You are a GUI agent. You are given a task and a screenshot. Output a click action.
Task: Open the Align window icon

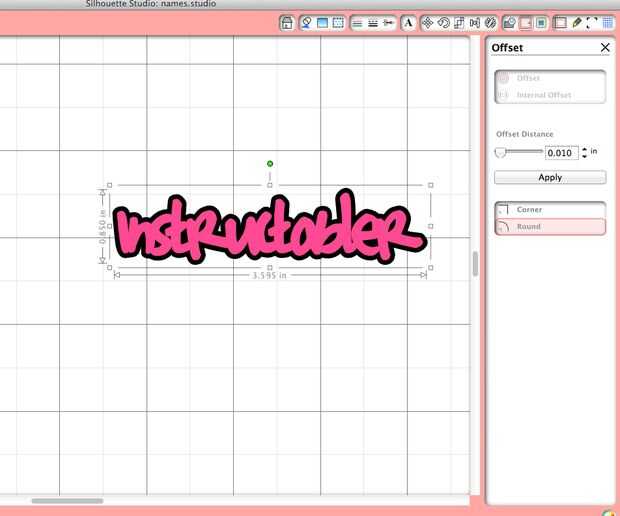[x=475, y=23]
